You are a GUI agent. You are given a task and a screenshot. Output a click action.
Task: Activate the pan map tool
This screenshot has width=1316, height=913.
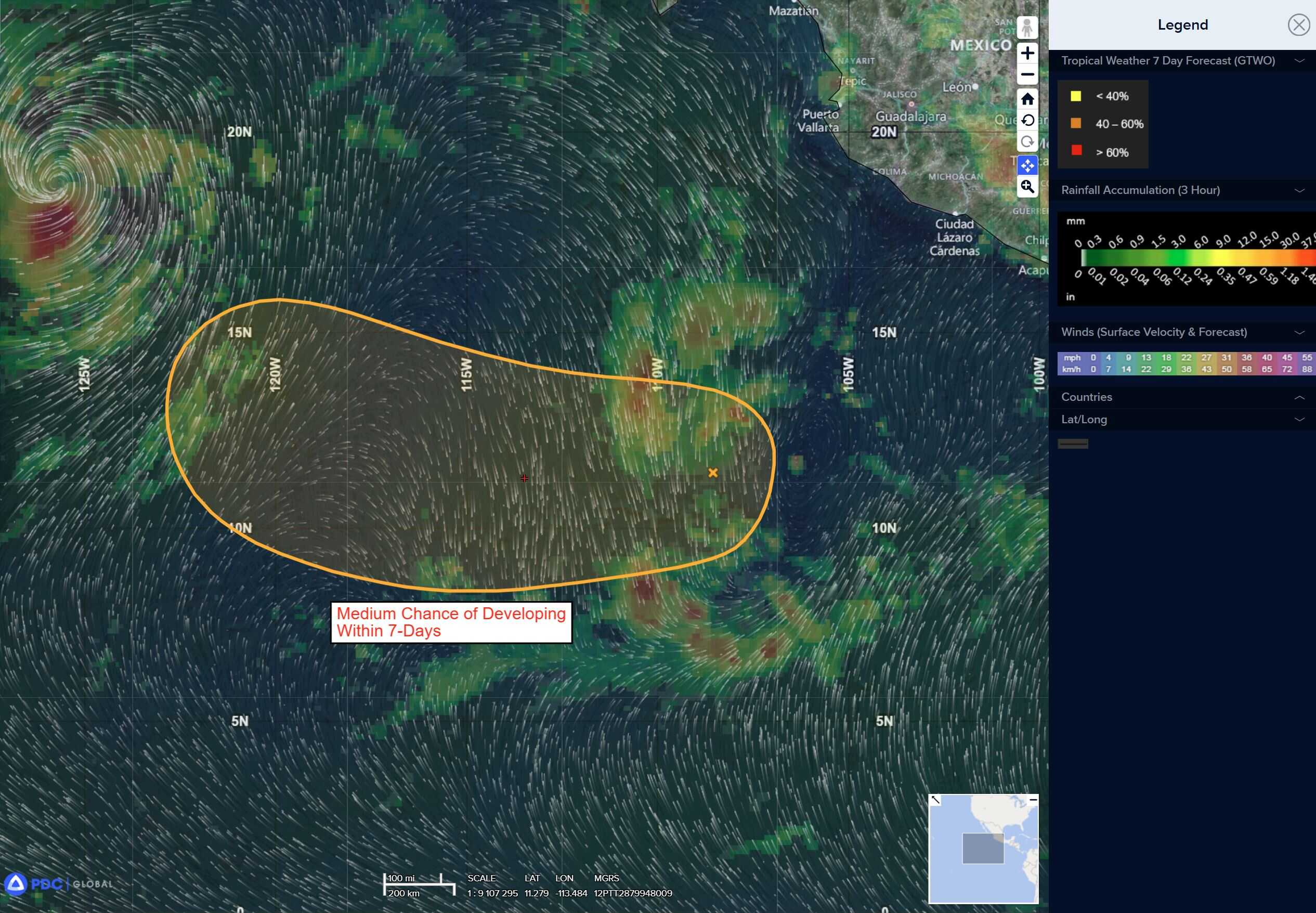click(1027, 165)
